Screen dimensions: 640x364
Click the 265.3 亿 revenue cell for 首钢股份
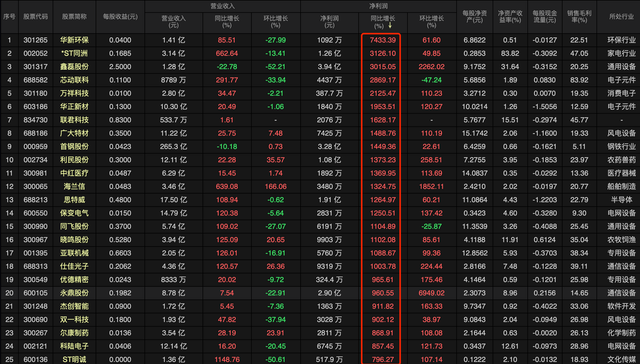click(x=173, y=146)
